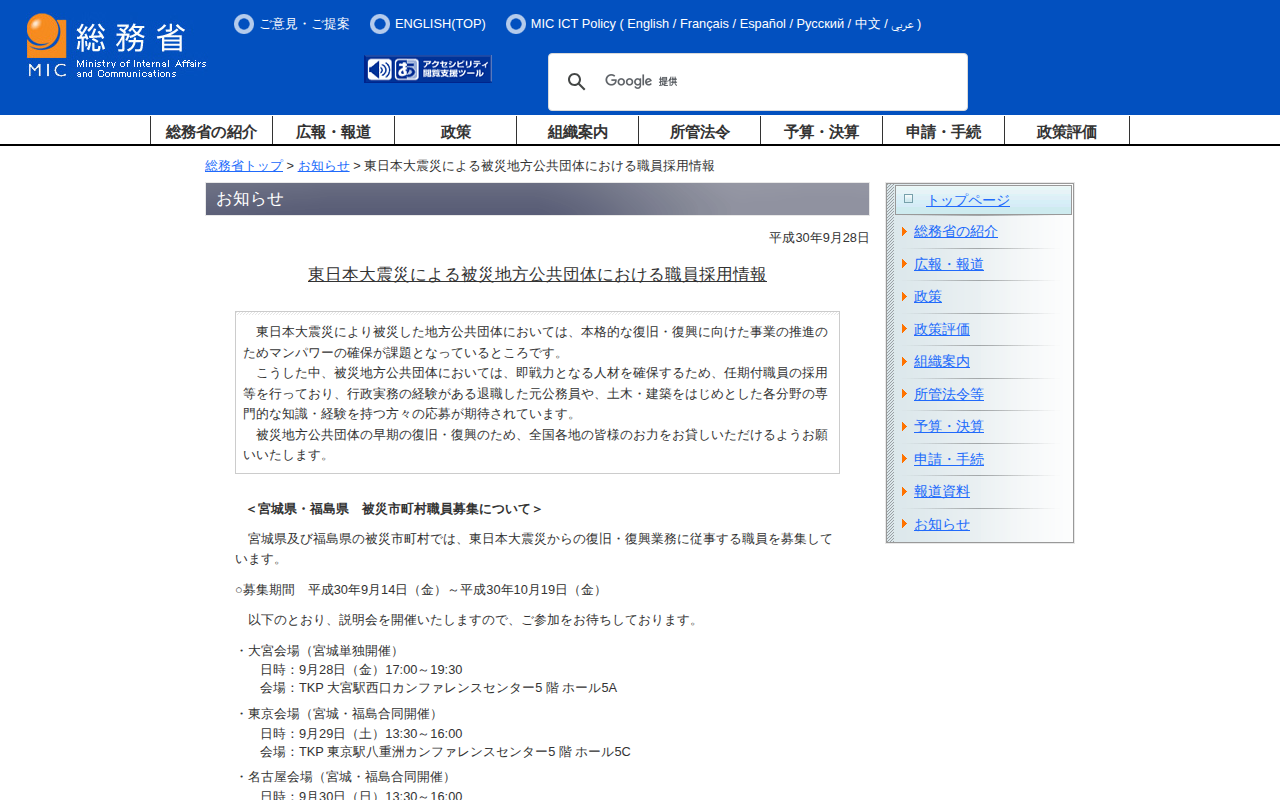The width and height of the screenshot is (1280, 800).
Task: Open the 報道資料 sidebar link
Action: coord(941,491)
